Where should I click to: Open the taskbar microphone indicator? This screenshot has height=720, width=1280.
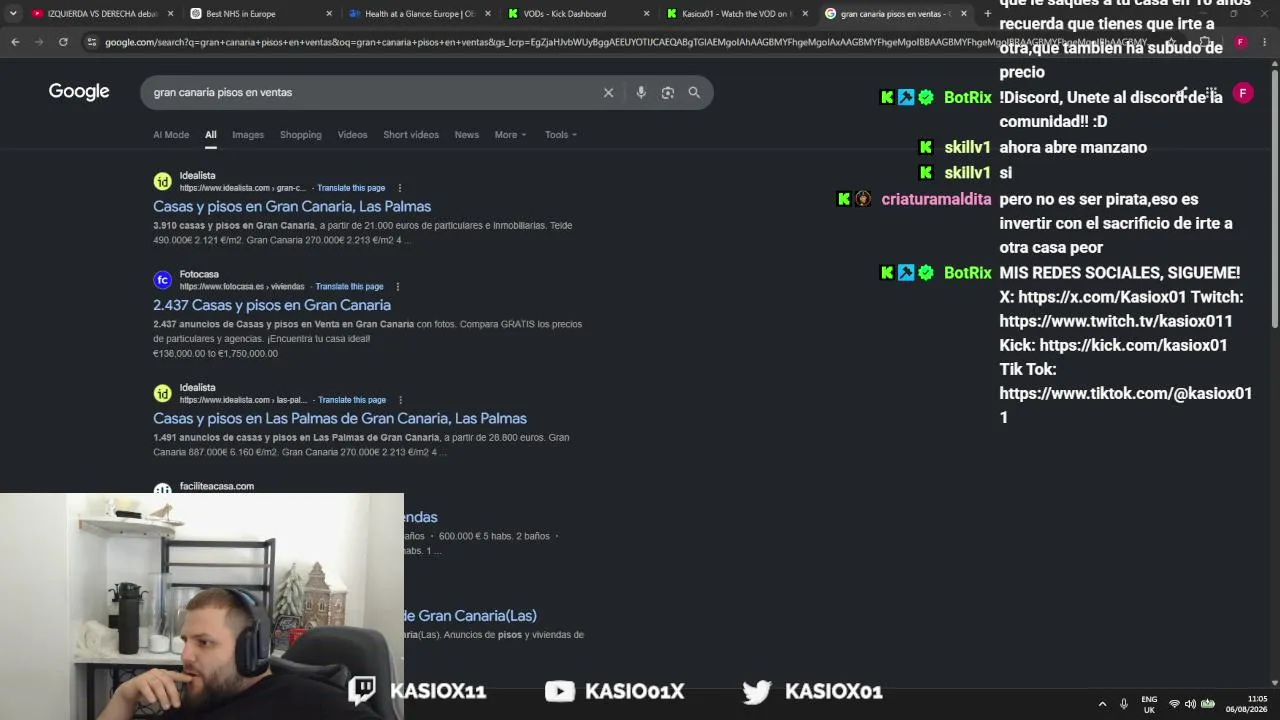pos(1124,704)
